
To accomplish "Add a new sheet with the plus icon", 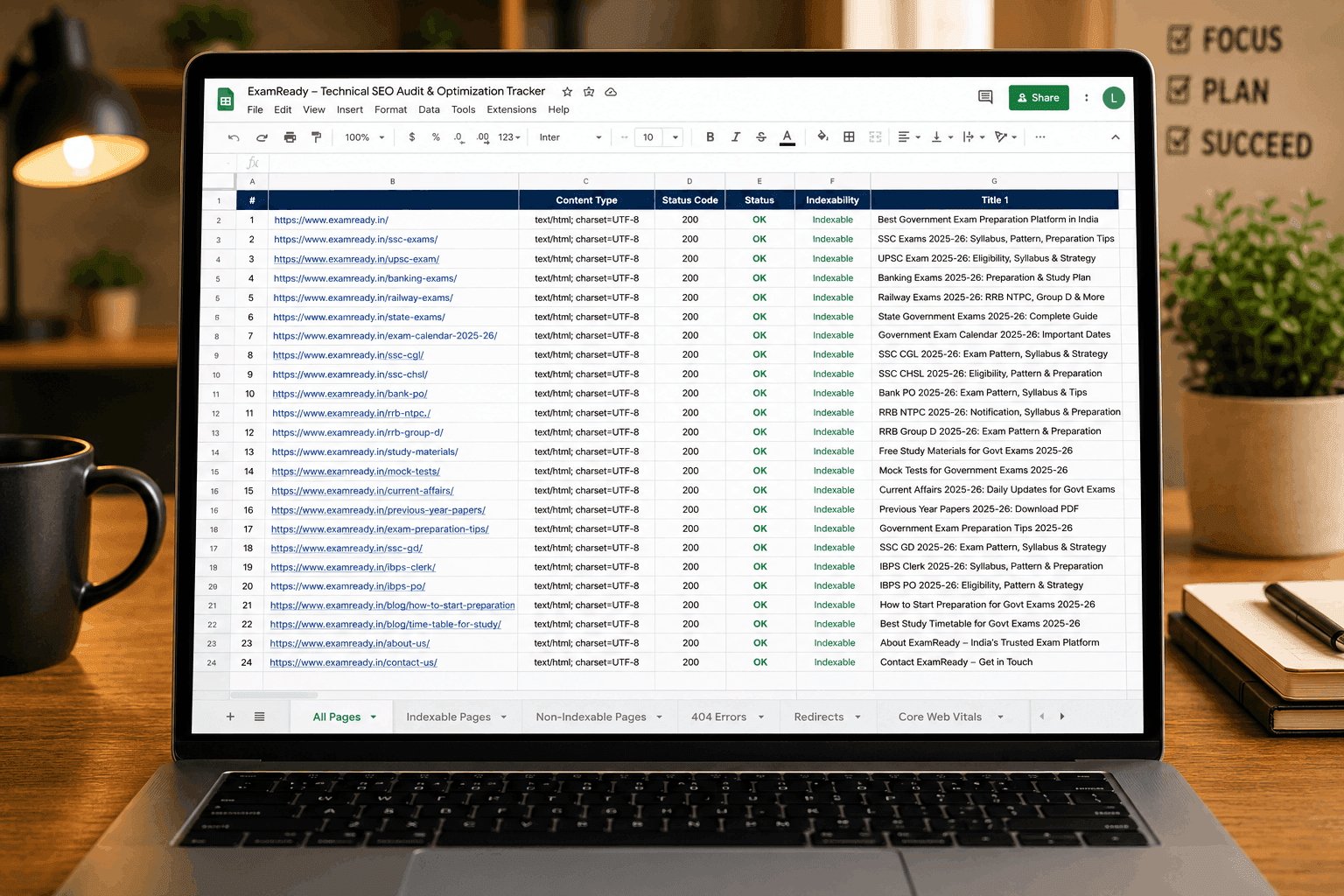I will [231, 717].
